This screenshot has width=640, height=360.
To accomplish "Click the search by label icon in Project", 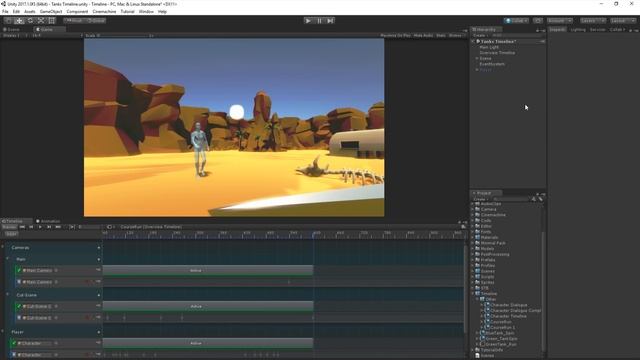I will click(540, 199).
